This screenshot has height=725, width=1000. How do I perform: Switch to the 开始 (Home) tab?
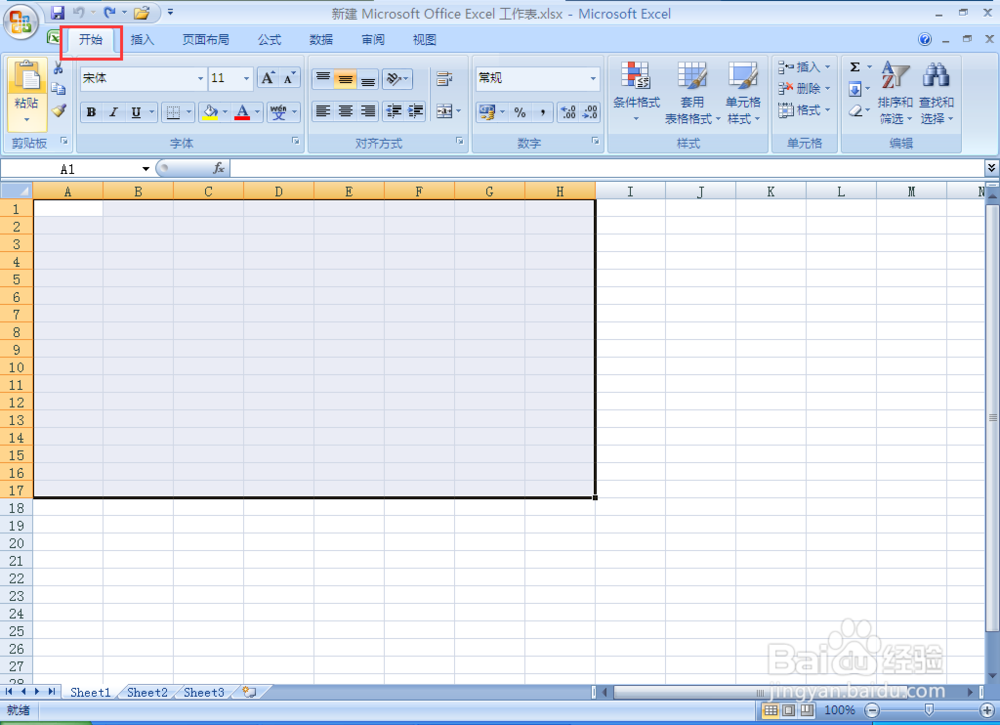point(91,40)
